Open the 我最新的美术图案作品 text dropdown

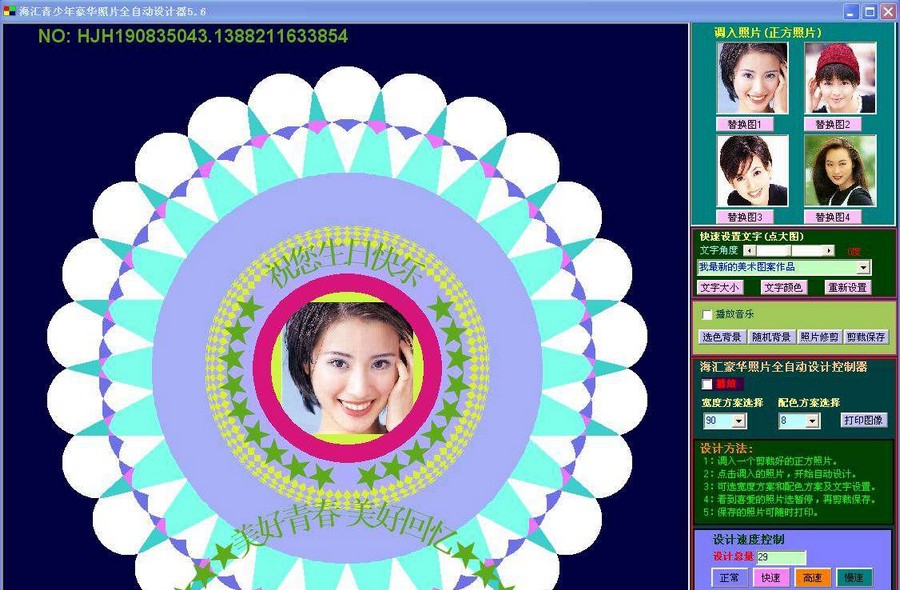click(864, 267)
